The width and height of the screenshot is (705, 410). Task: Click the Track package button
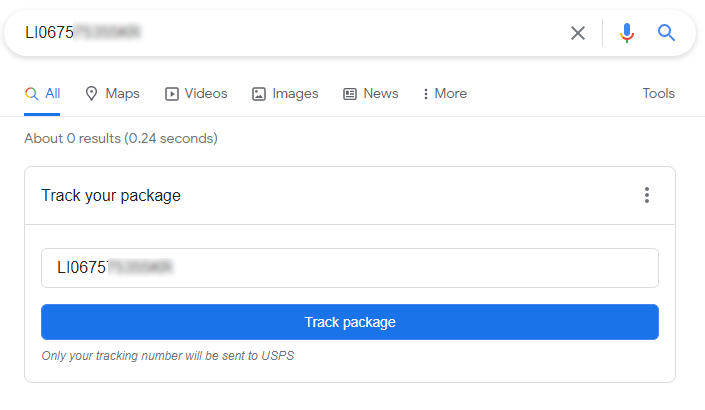click(350, 322)
